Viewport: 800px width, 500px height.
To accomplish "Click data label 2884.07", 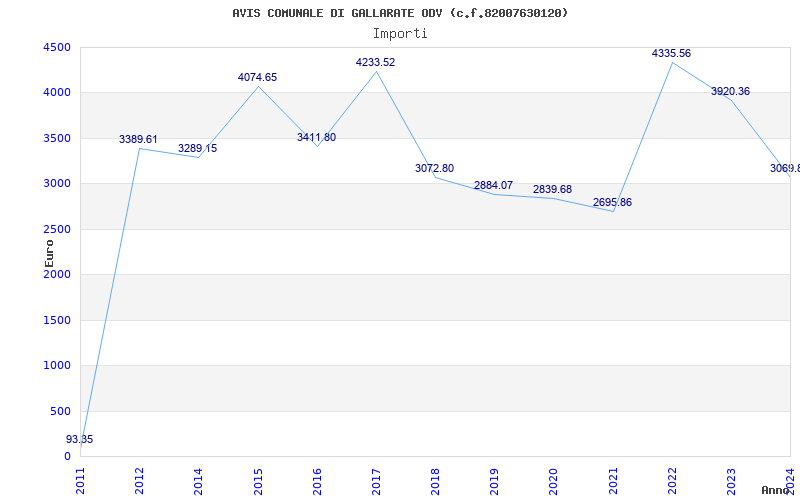I will 493,185.
